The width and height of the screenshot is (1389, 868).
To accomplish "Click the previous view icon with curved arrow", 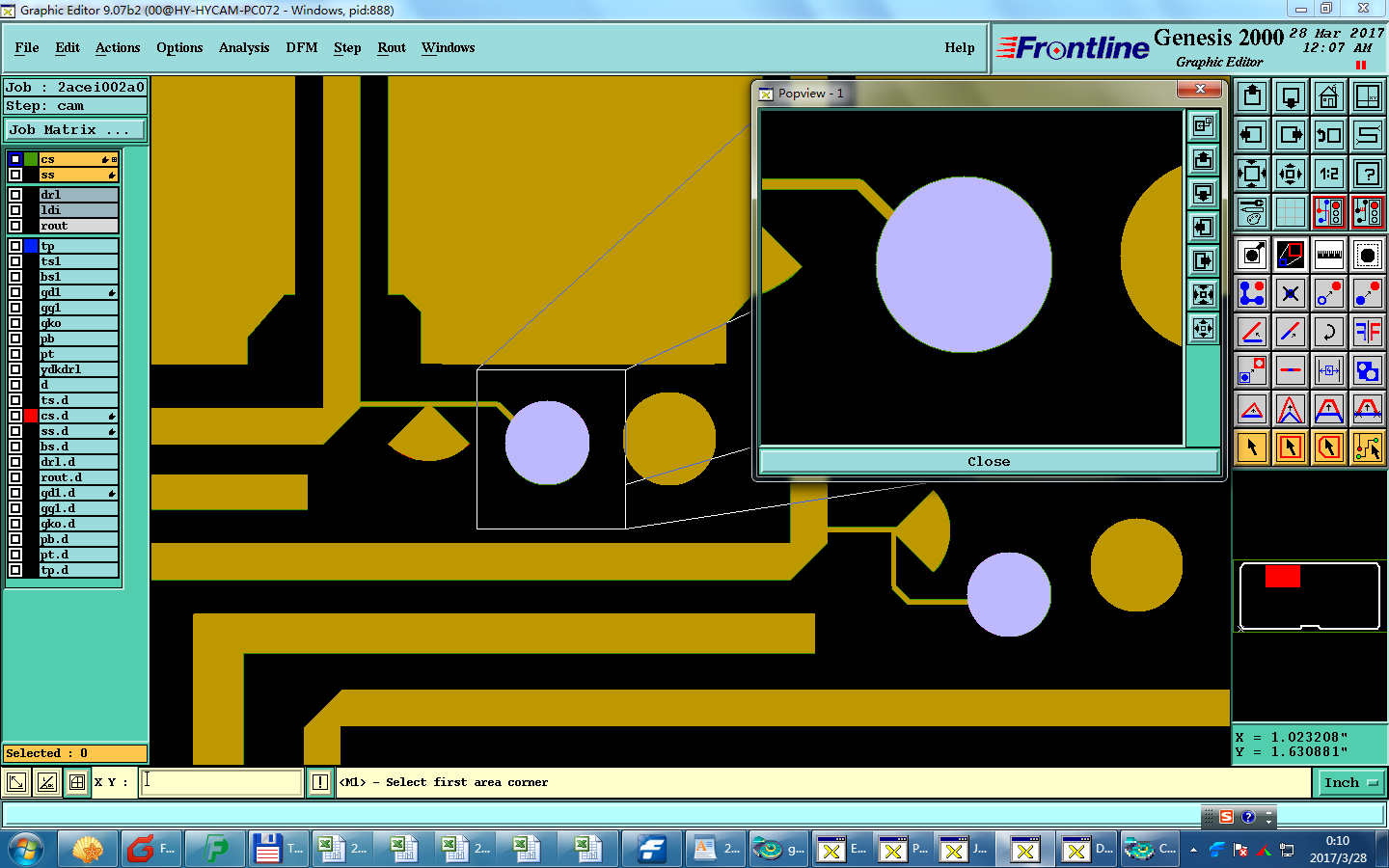I will coord(1328,135).
